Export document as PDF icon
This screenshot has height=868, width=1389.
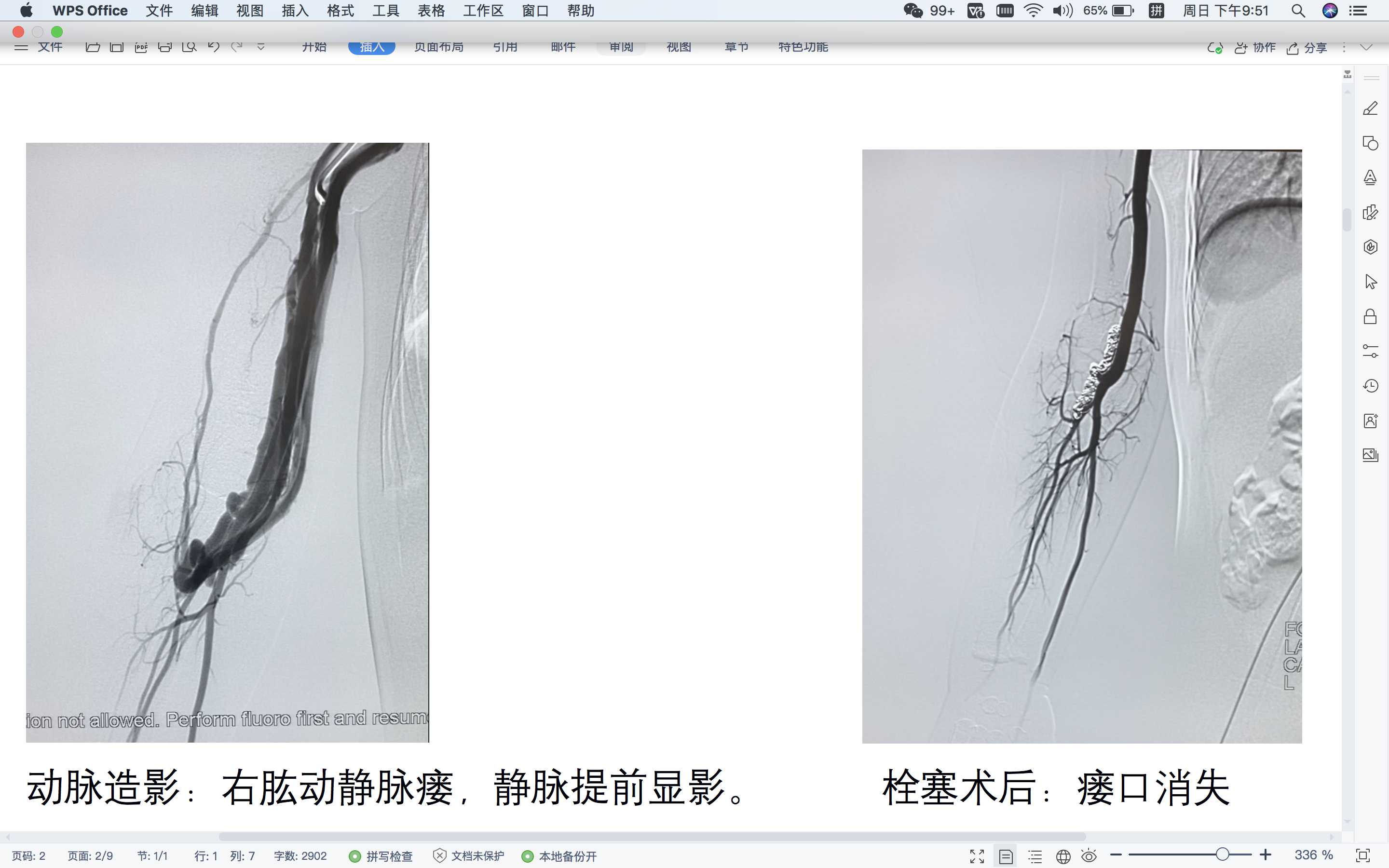click(x=141, y=47)
